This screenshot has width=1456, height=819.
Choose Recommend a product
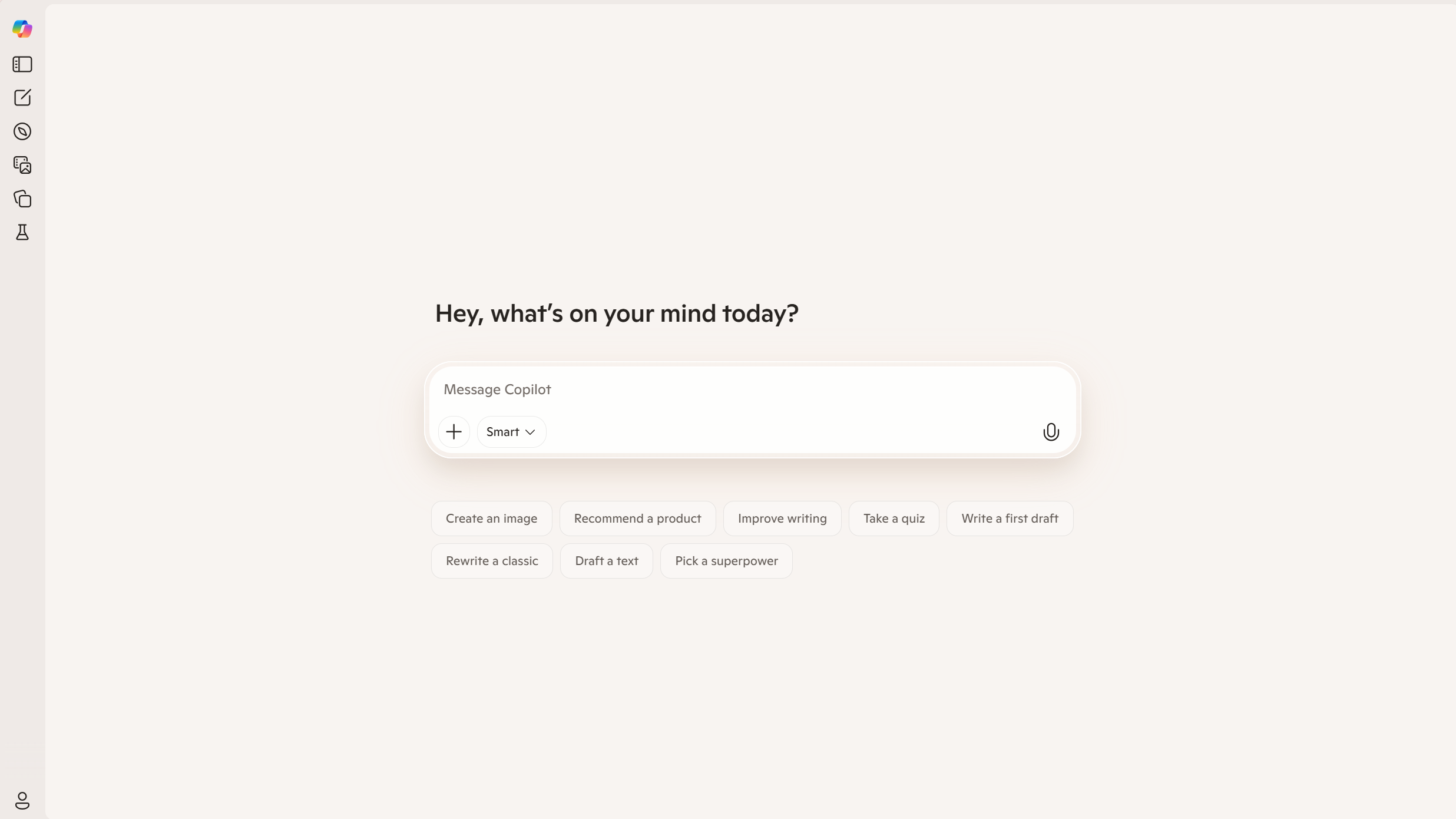(x=637, y=518)
